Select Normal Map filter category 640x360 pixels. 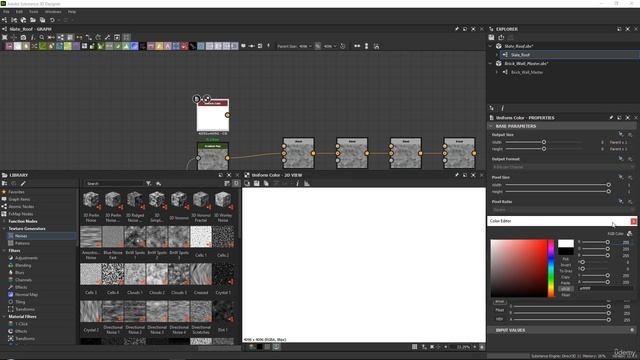point(26,294)
